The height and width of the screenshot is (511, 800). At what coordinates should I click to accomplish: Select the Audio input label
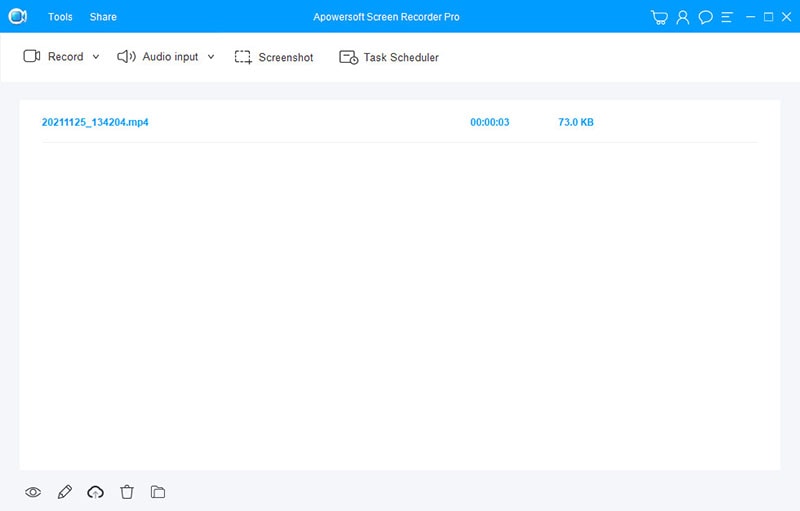170,57
